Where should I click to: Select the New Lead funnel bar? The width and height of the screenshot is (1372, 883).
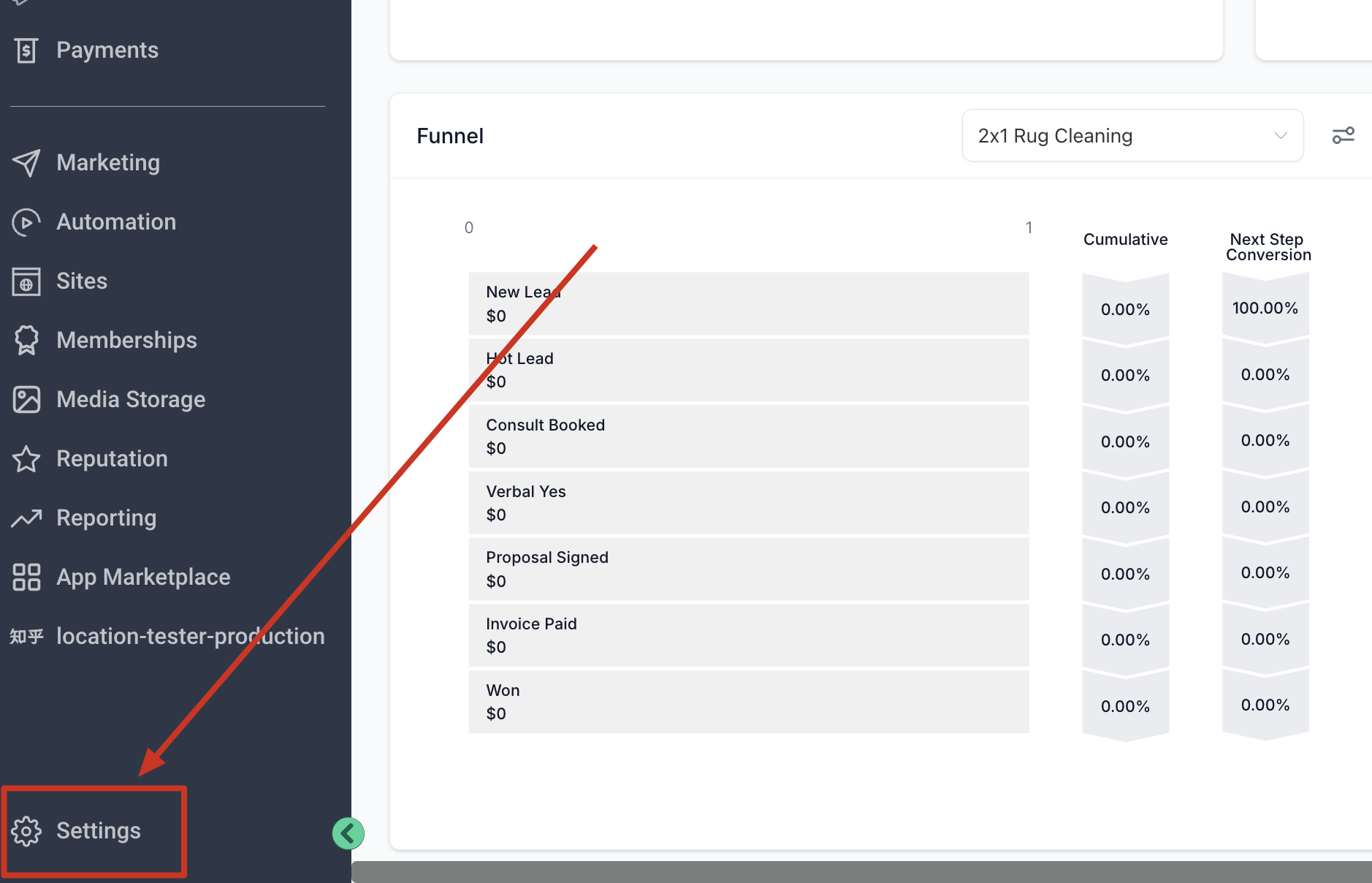click(x=749, y=303)
